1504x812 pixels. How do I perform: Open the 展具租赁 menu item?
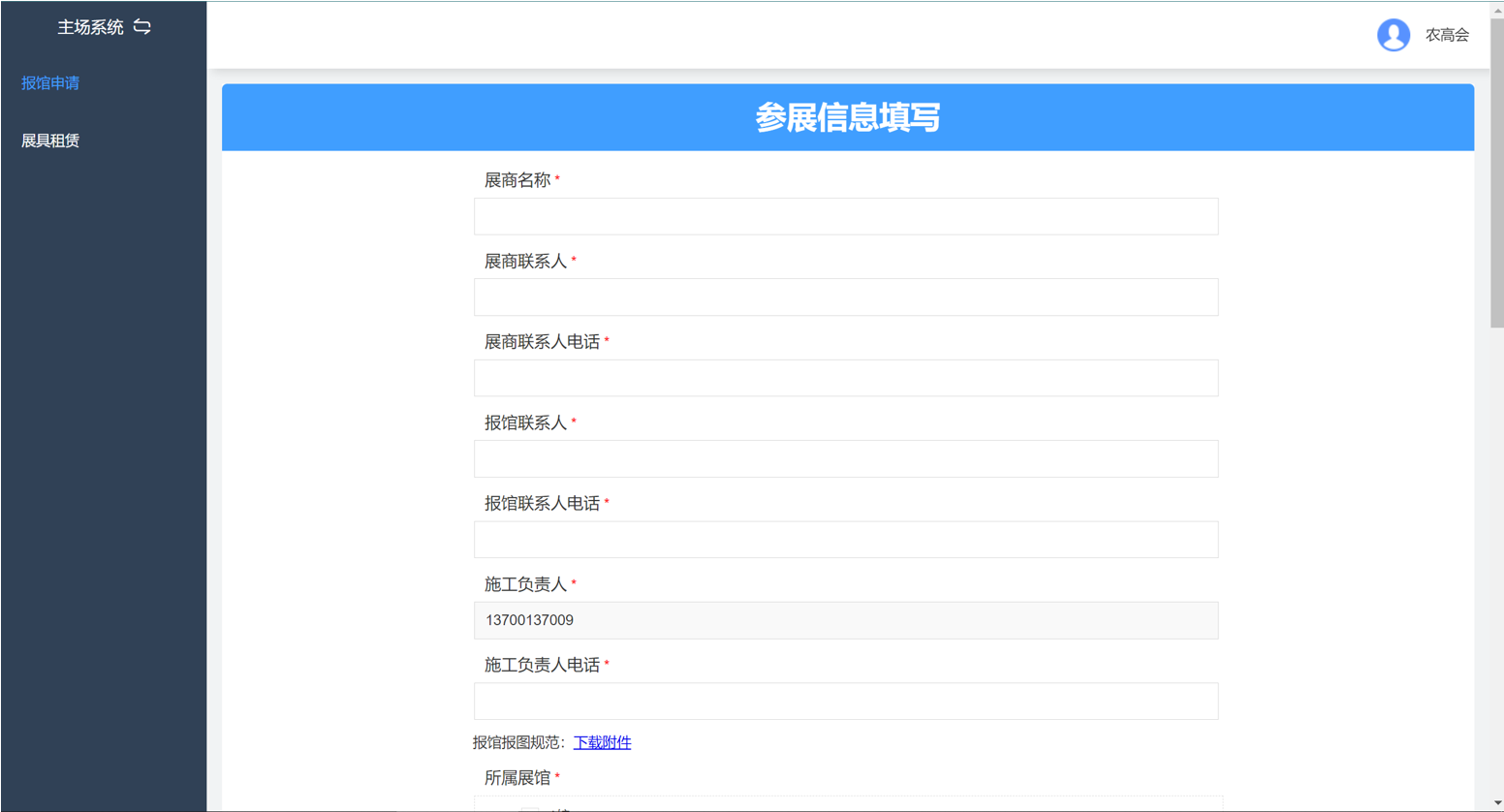50,141
